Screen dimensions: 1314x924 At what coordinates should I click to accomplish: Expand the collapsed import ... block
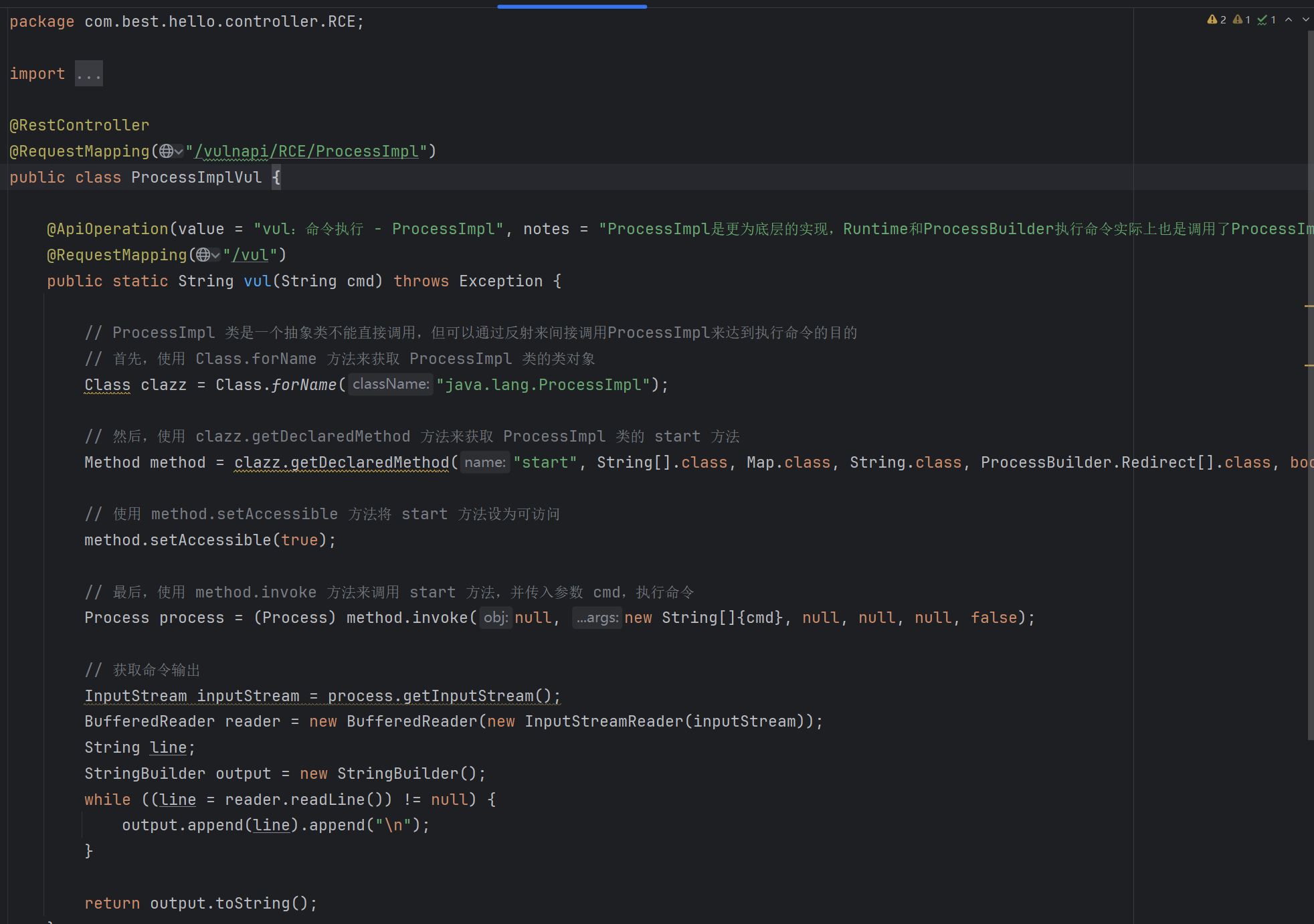click(88, 74)
